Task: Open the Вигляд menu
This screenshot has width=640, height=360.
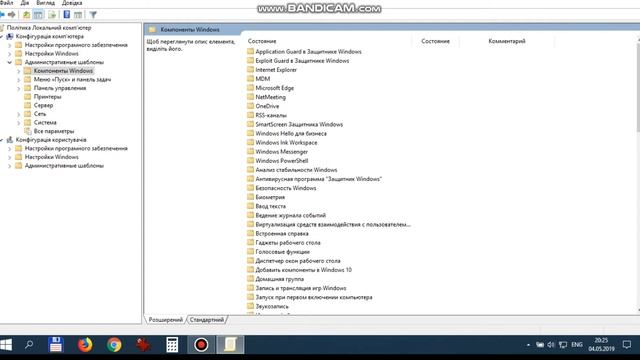Action: (x=45, y=3)
